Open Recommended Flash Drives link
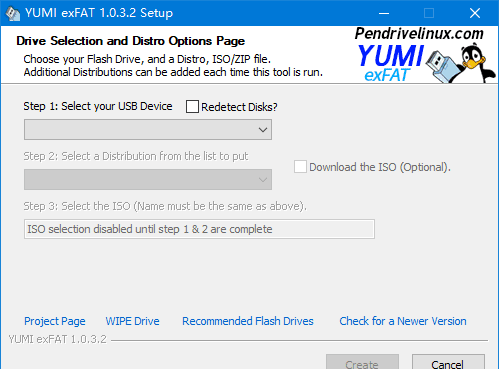 coord(248,321)
